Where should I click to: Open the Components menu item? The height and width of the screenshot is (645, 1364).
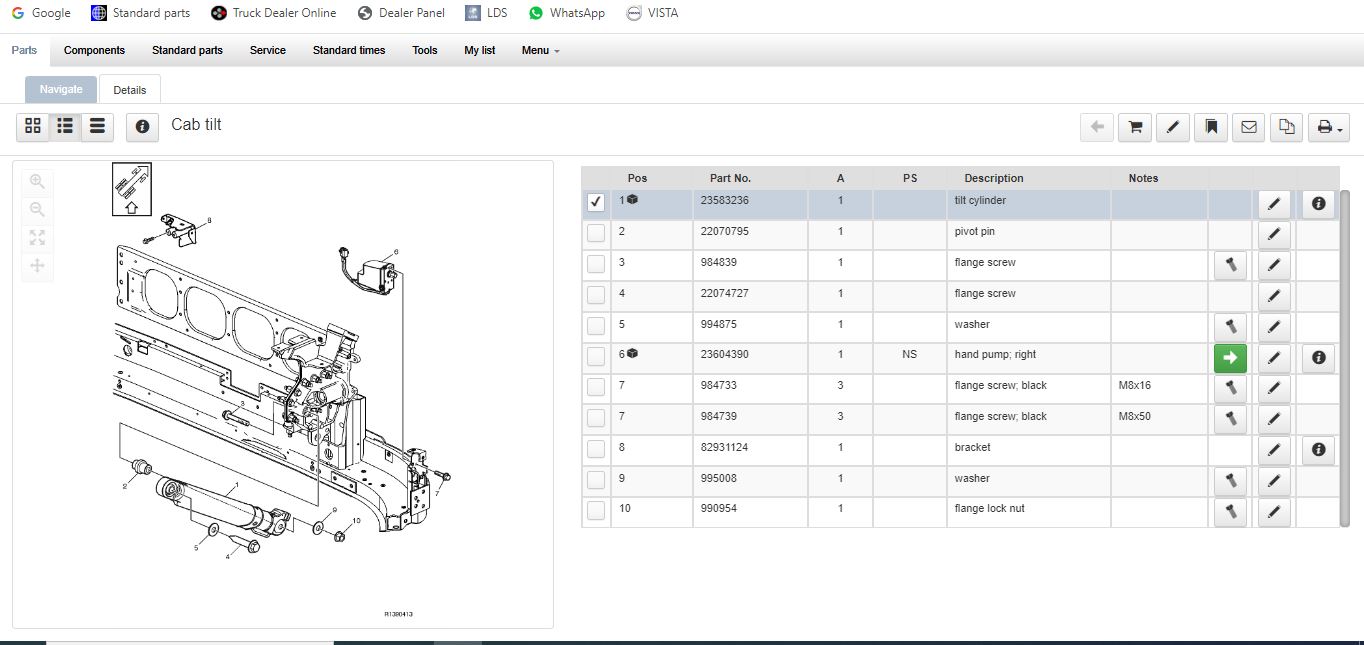coord(94,50)
